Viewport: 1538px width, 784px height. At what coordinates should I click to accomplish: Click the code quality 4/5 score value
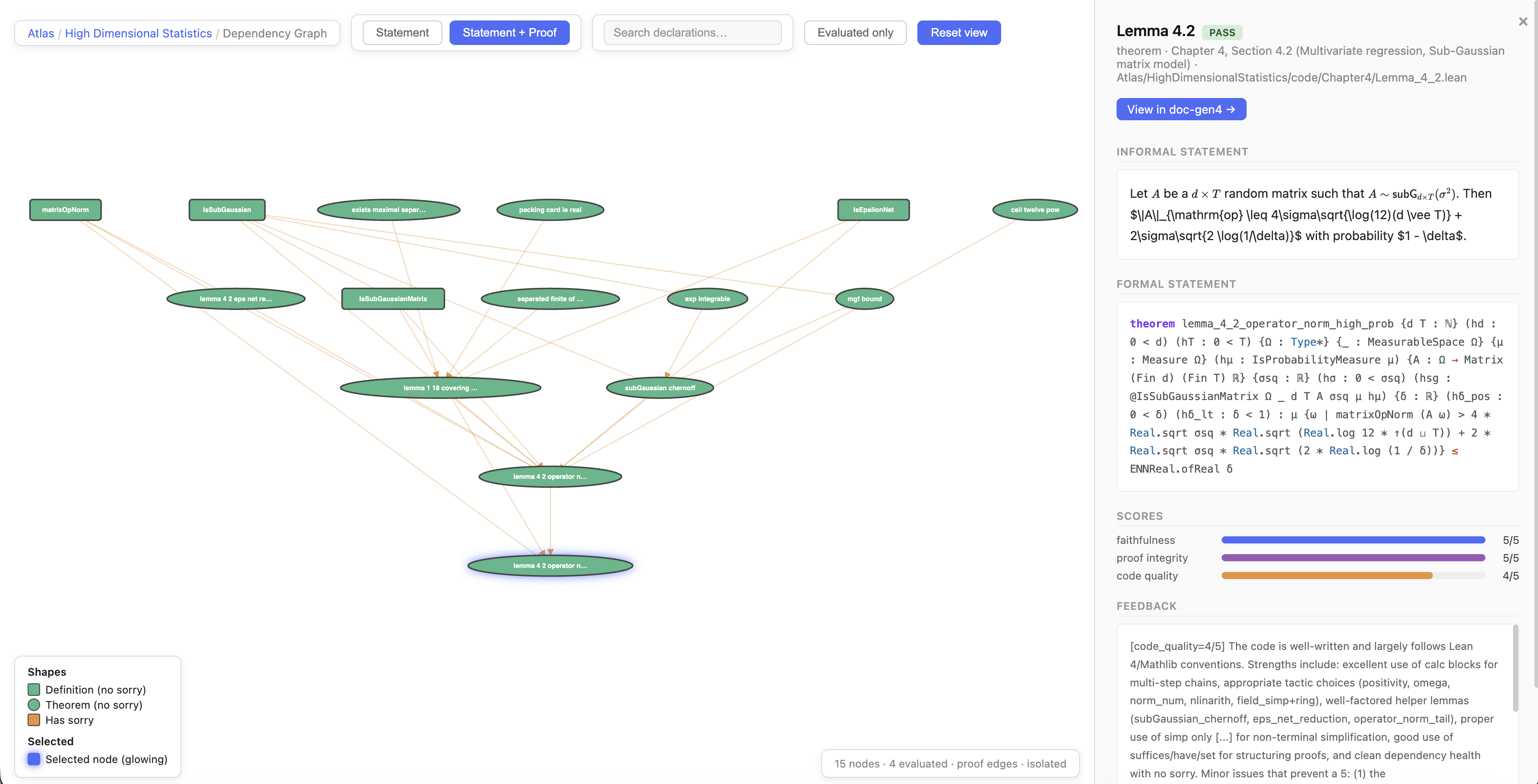pyautogui.click(x=1510, y=576)
